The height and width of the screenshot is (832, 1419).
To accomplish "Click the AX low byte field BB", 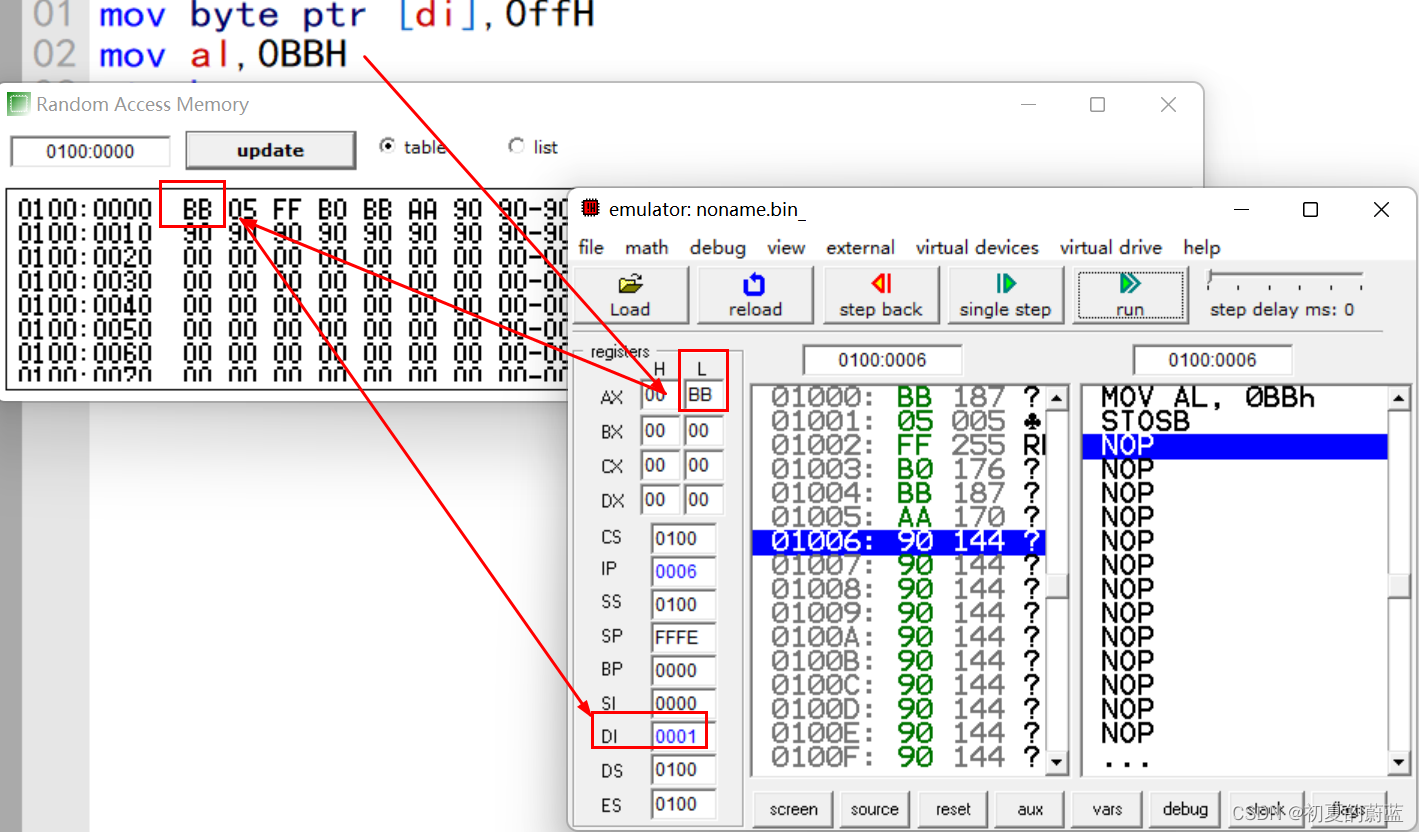I will pos(703,395).
